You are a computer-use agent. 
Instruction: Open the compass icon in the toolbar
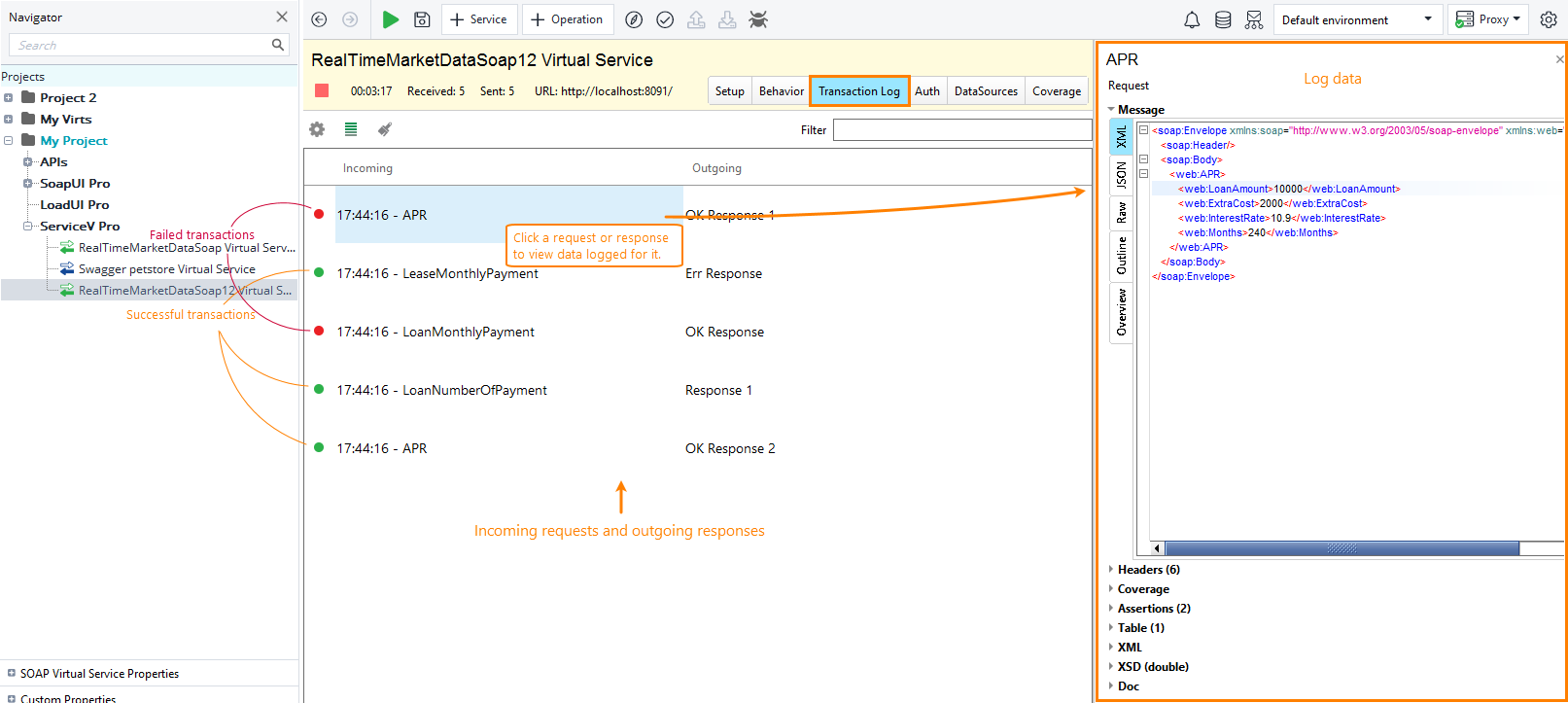[x=634, y=19]
